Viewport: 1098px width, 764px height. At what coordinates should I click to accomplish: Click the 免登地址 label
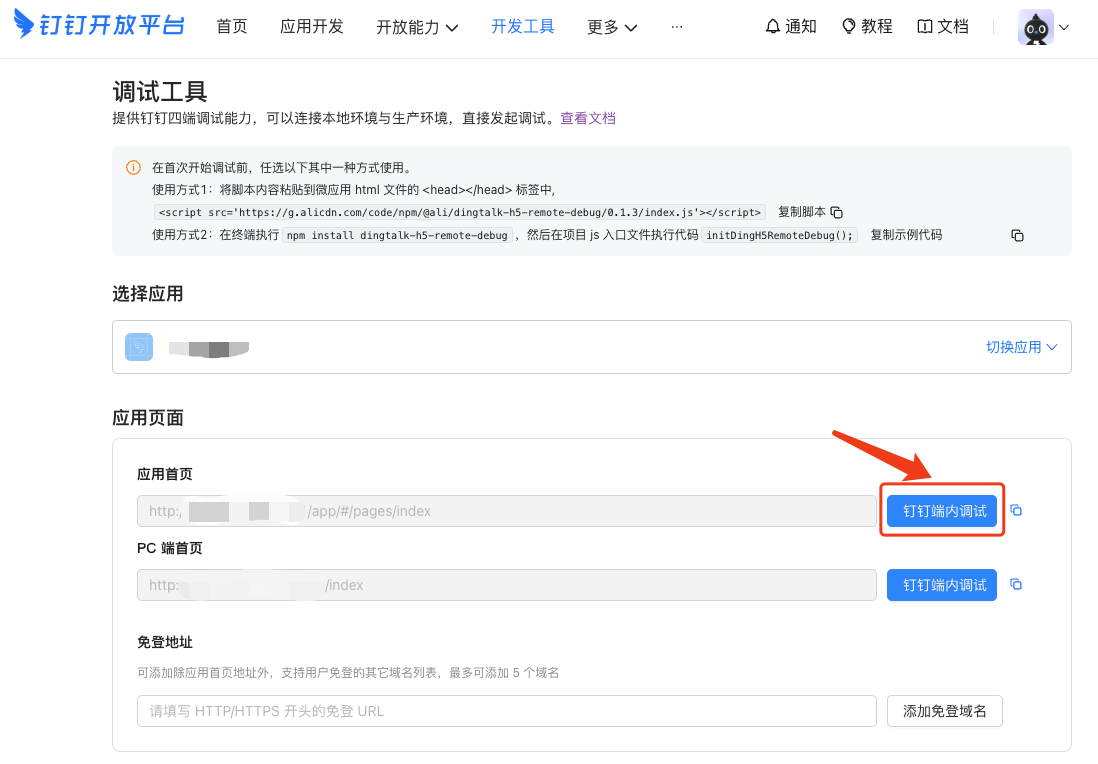click(x=165, y=642)
